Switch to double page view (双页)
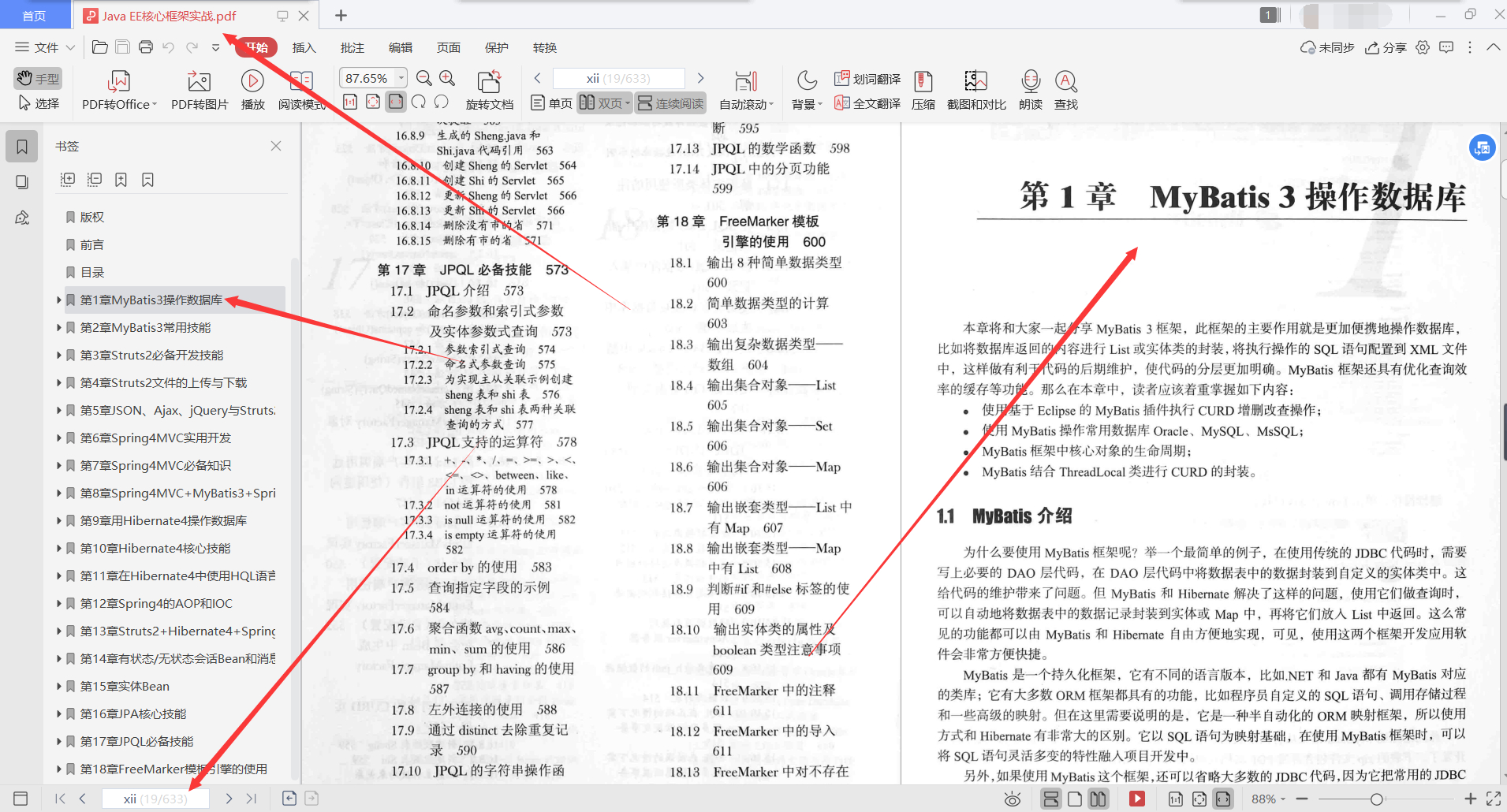The height and width of the screenshot is (812, 1507). coord(601,103)
